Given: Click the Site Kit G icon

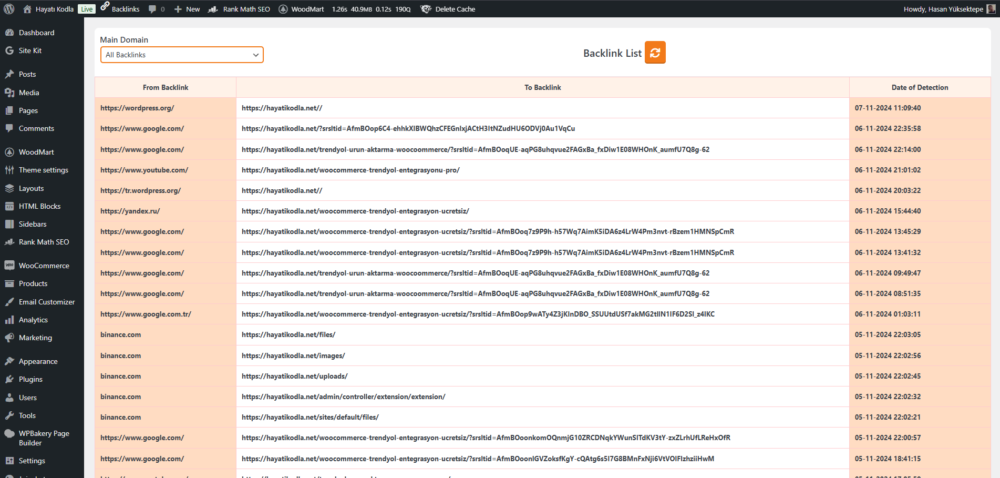Looking at the screenshot, I should (x=9, y=50).
